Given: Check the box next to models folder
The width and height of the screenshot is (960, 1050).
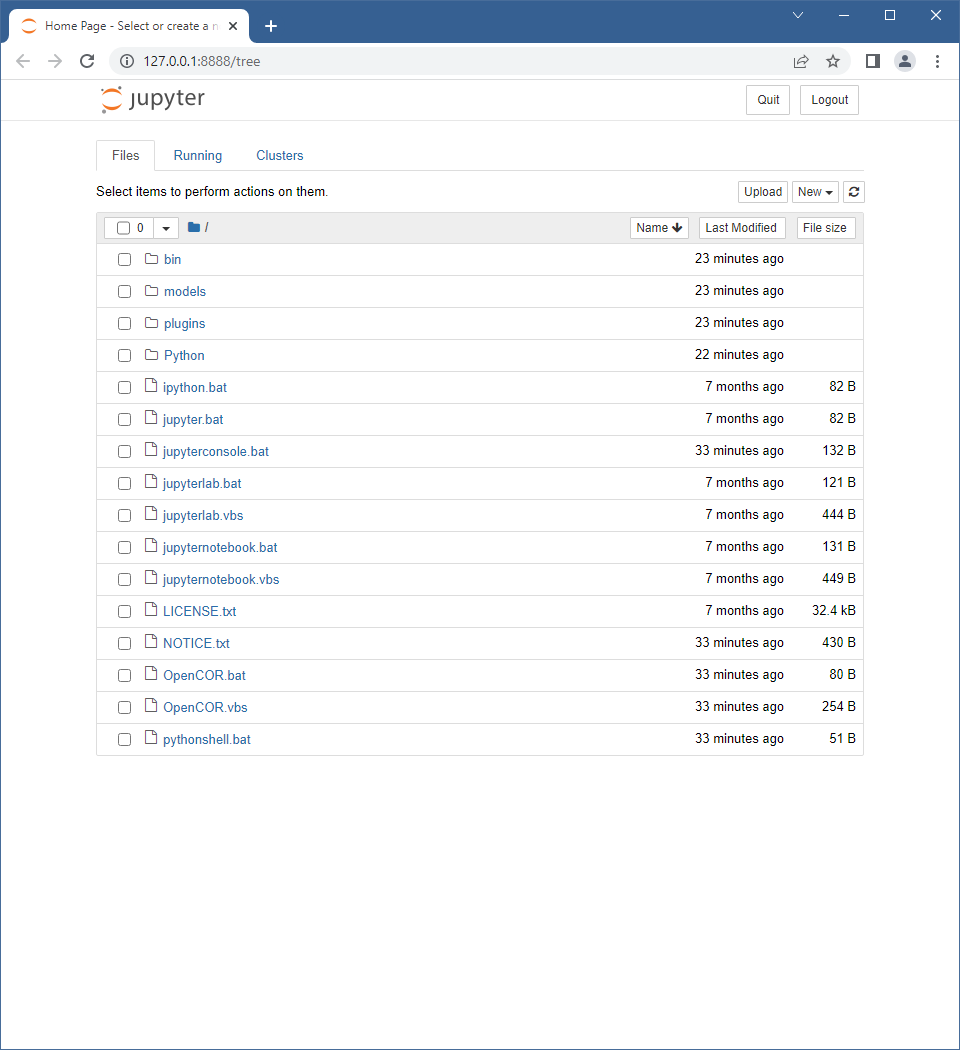Looking at the screenshot, I should point(124,292).
